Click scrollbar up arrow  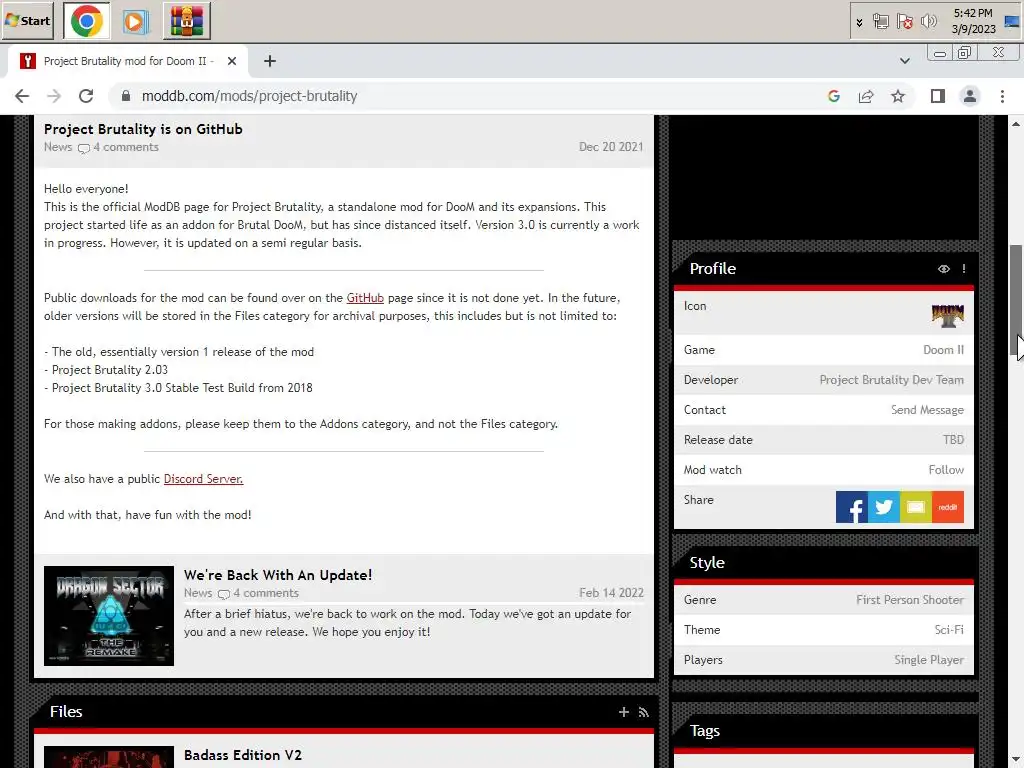tap(1016, 123)
